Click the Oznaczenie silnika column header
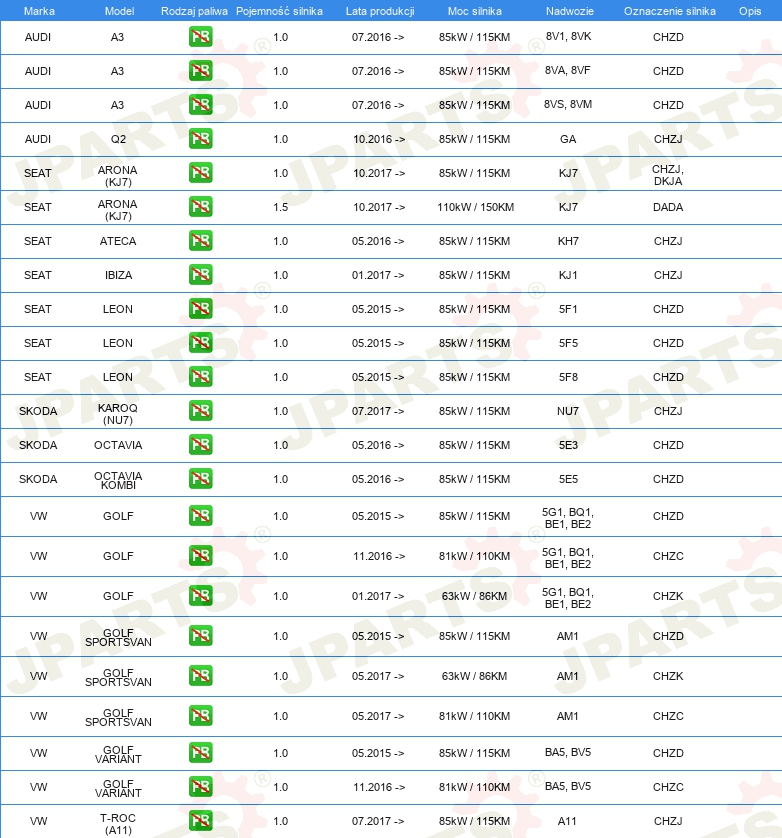The height and width of the screenshot is (838, 782). (670, 11)
